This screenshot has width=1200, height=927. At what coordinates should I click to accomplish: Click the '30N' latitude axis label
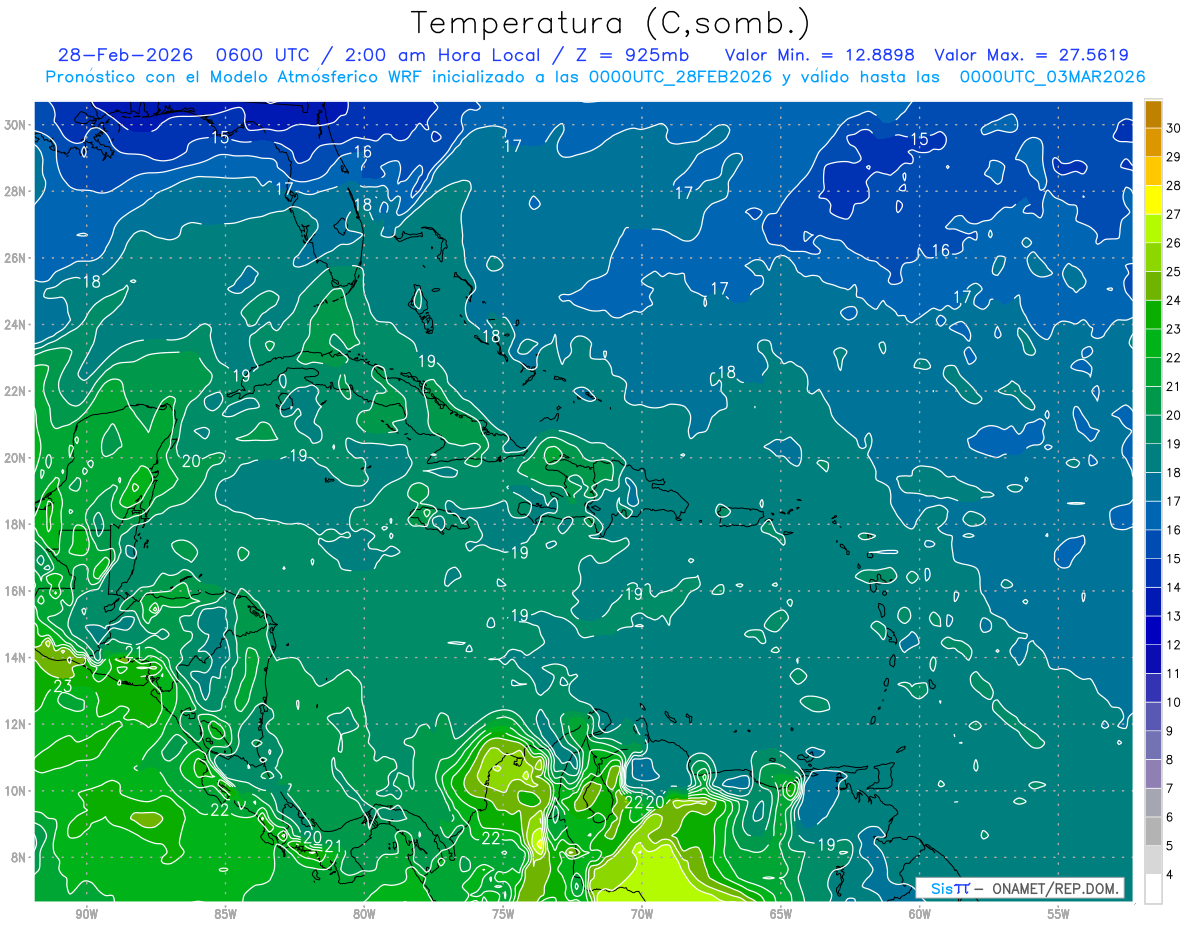pyautogui.click(x=17, y=125)
